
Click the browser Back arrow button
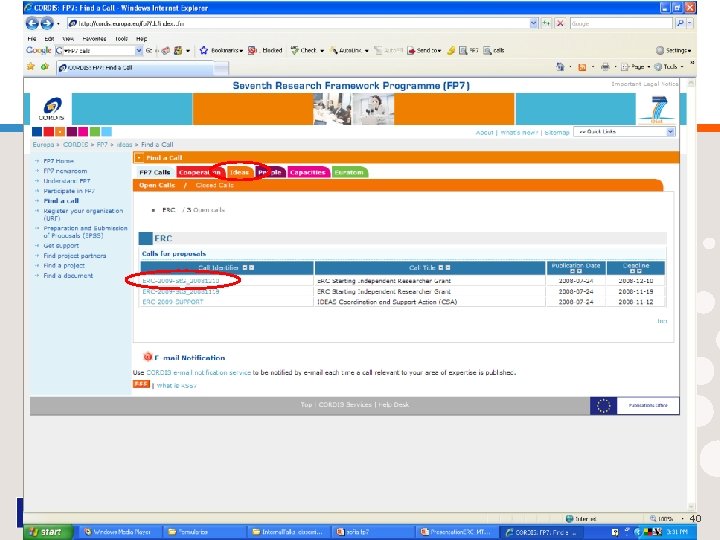tap(32, 23)
